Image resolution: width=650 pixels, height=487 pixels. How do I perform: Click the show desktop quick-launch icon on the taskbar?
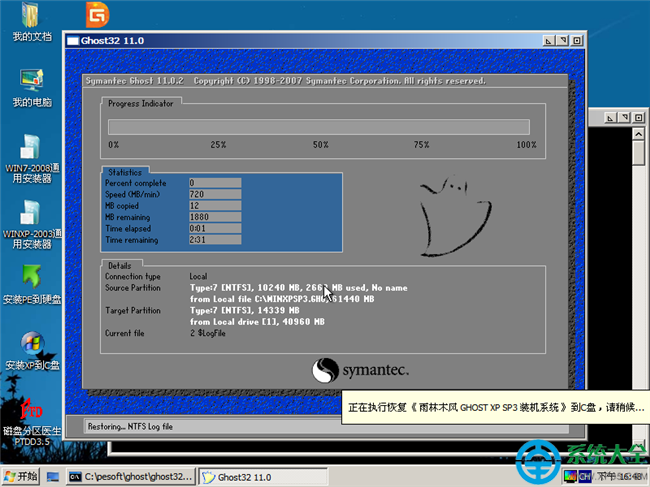53,477
